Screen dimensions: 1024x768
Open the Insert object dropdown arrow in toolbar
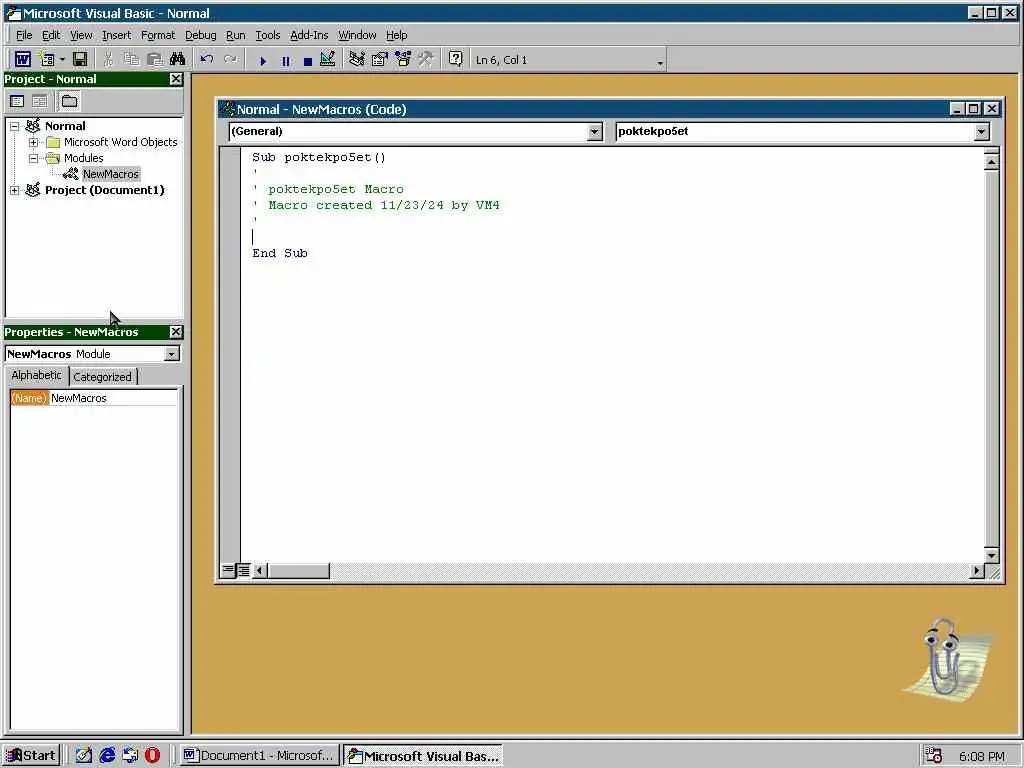tap(62, 59)
